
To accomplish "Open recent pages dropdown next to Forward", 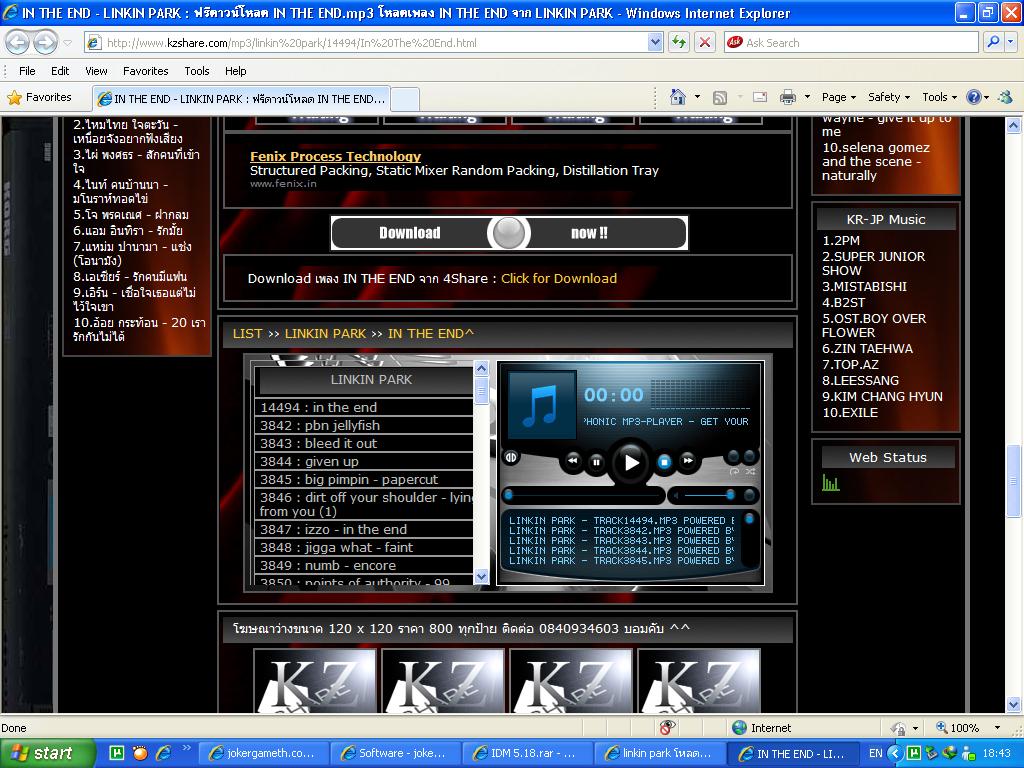I will (x=67, y=43).
